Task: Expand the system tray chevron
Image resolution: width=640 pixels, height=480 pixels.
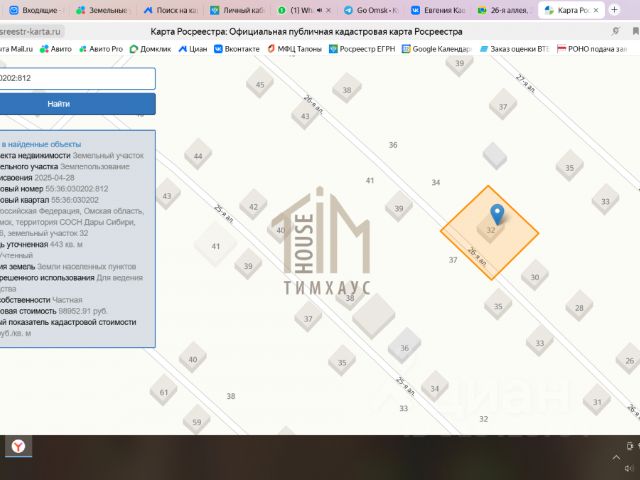Action: point(616,458)
